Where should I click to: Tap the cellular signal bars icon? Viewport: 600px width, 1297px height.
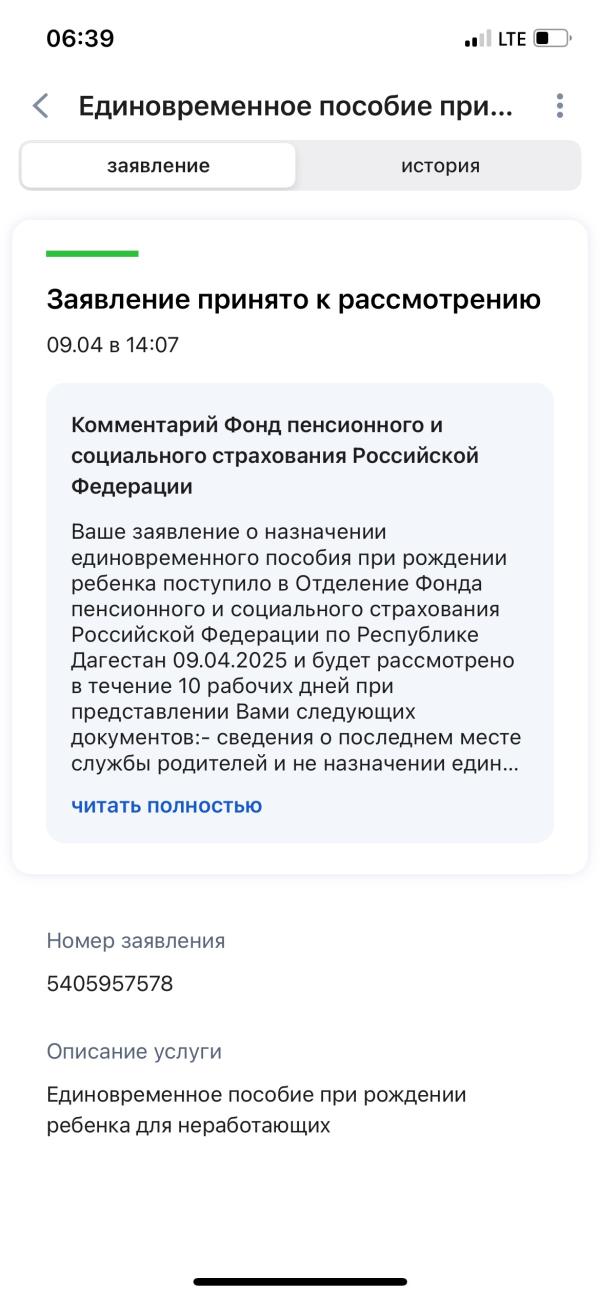click(478, 39)
